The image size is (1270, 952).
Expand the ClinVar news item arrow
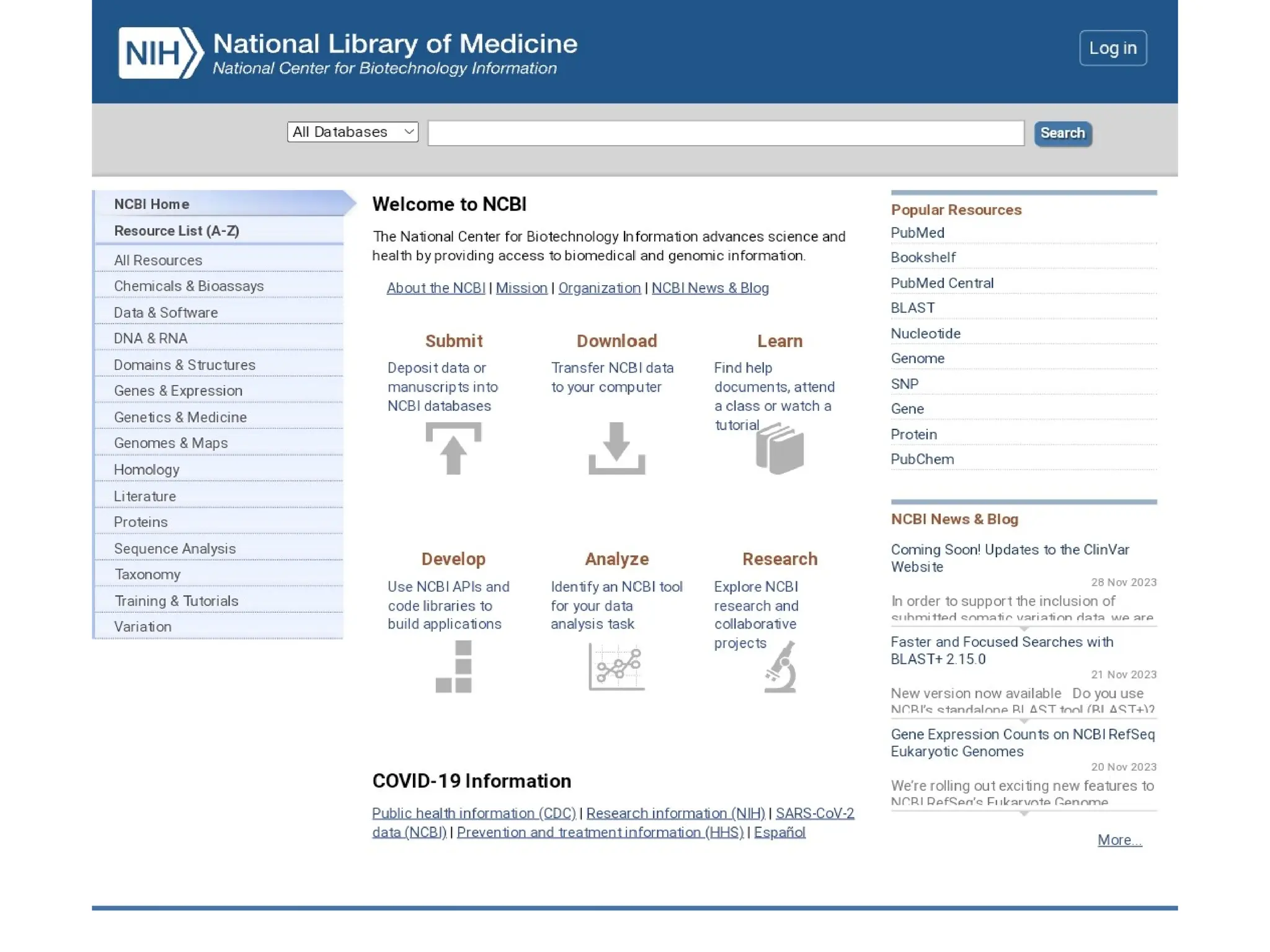(x=1024, y=628)
